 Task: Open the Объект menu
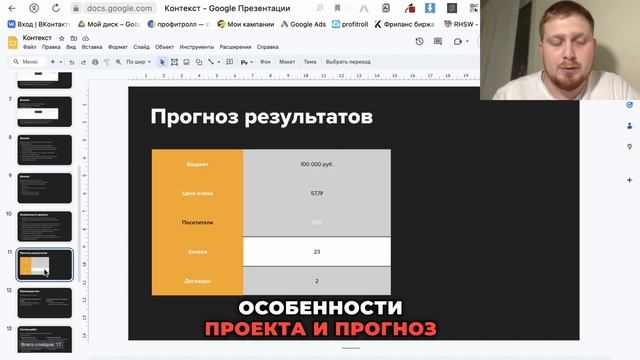(164, 47)
